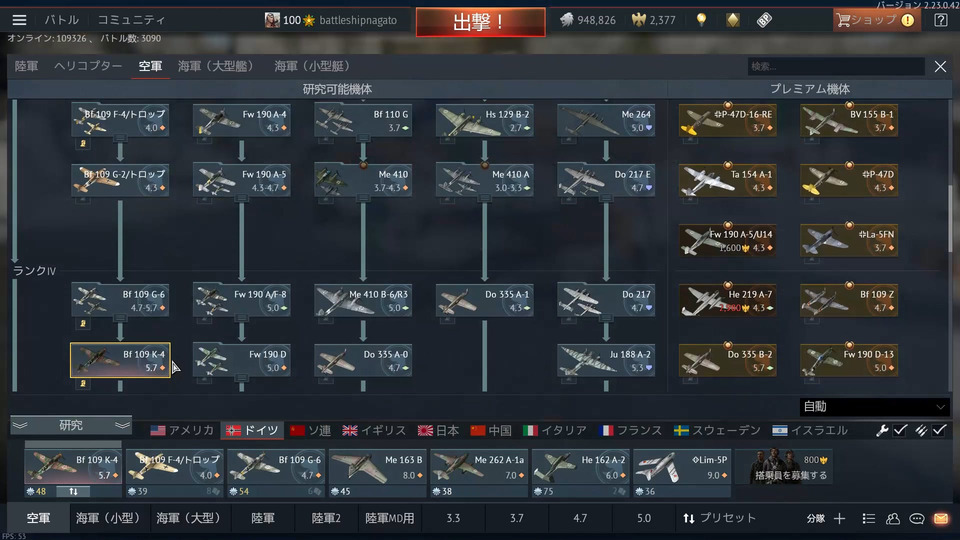Click the help question mark icon
The height and width of the screenshot is (540, 960).
coord(941,20)
